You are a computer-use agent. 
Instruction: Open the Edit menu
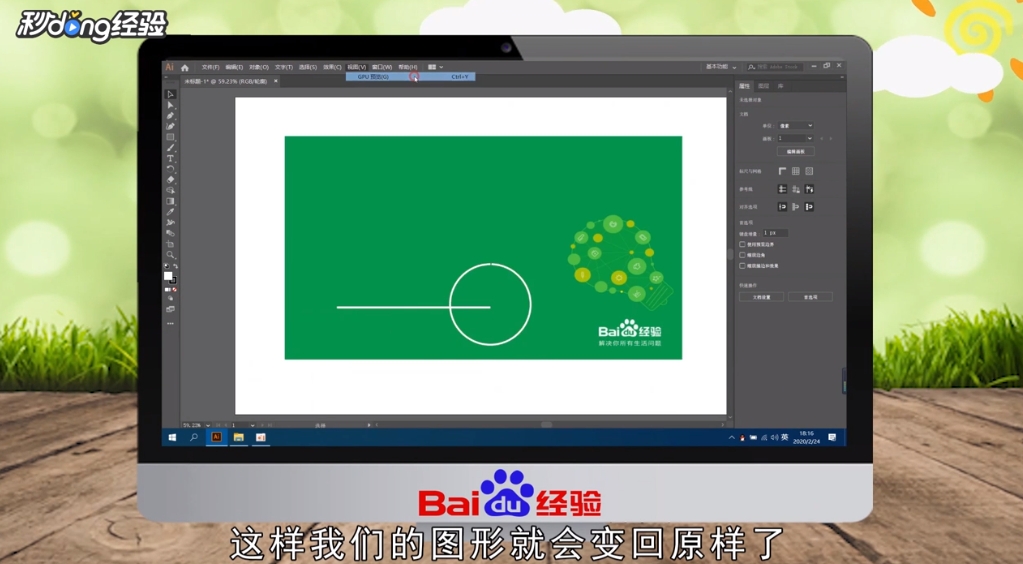tap(234, 67)
